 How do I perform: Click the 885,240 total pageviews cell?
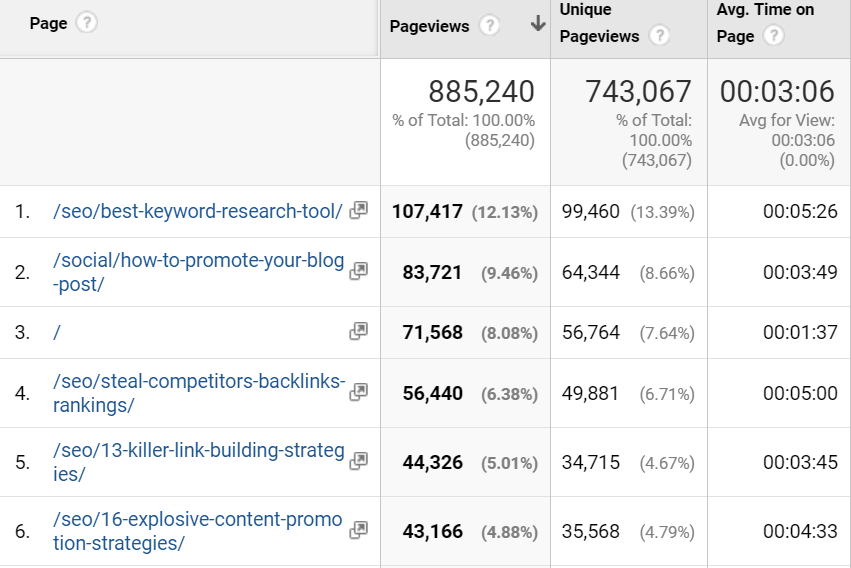[481, 92]
